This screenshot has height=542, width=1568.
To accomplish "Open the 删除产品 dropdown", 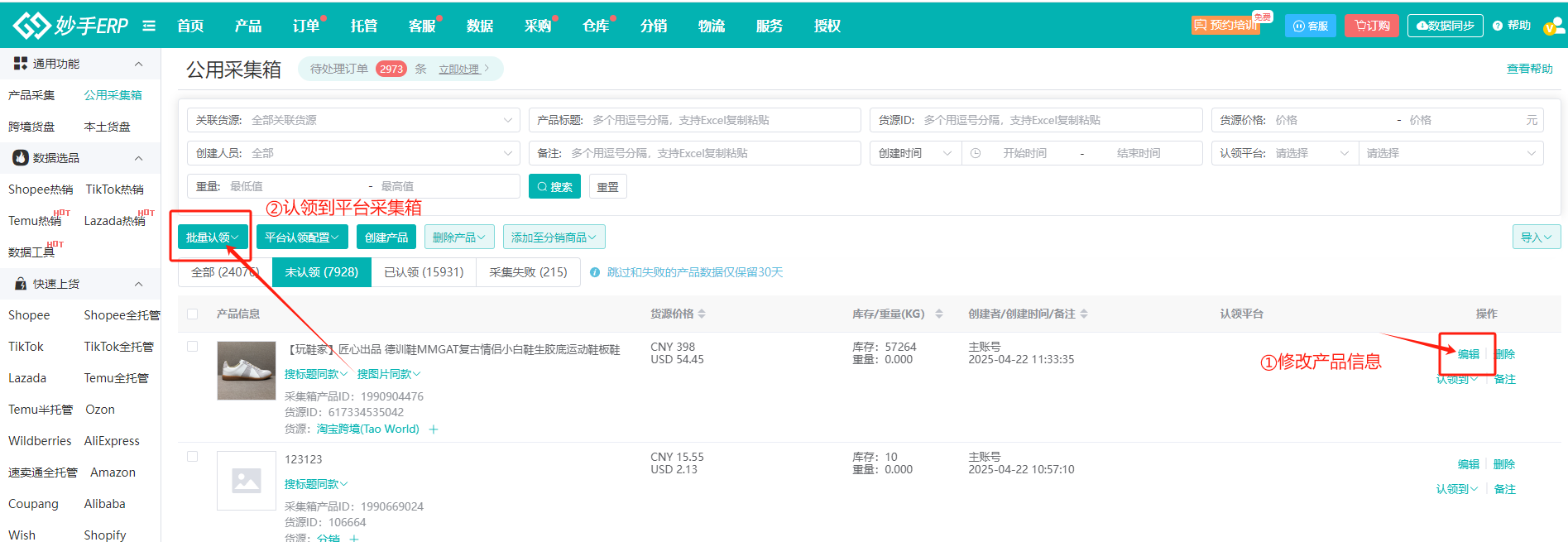I will [x=459, y=237].
